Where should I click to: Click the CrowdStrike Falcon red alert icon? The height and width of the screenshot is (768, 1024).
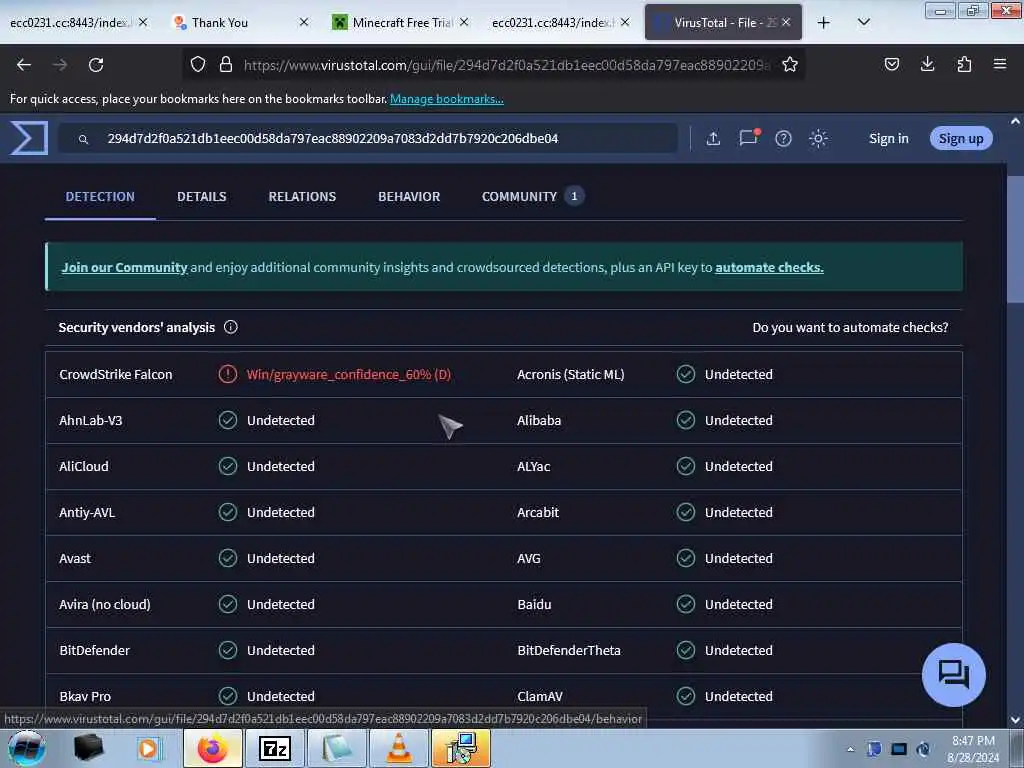[227, 374]
